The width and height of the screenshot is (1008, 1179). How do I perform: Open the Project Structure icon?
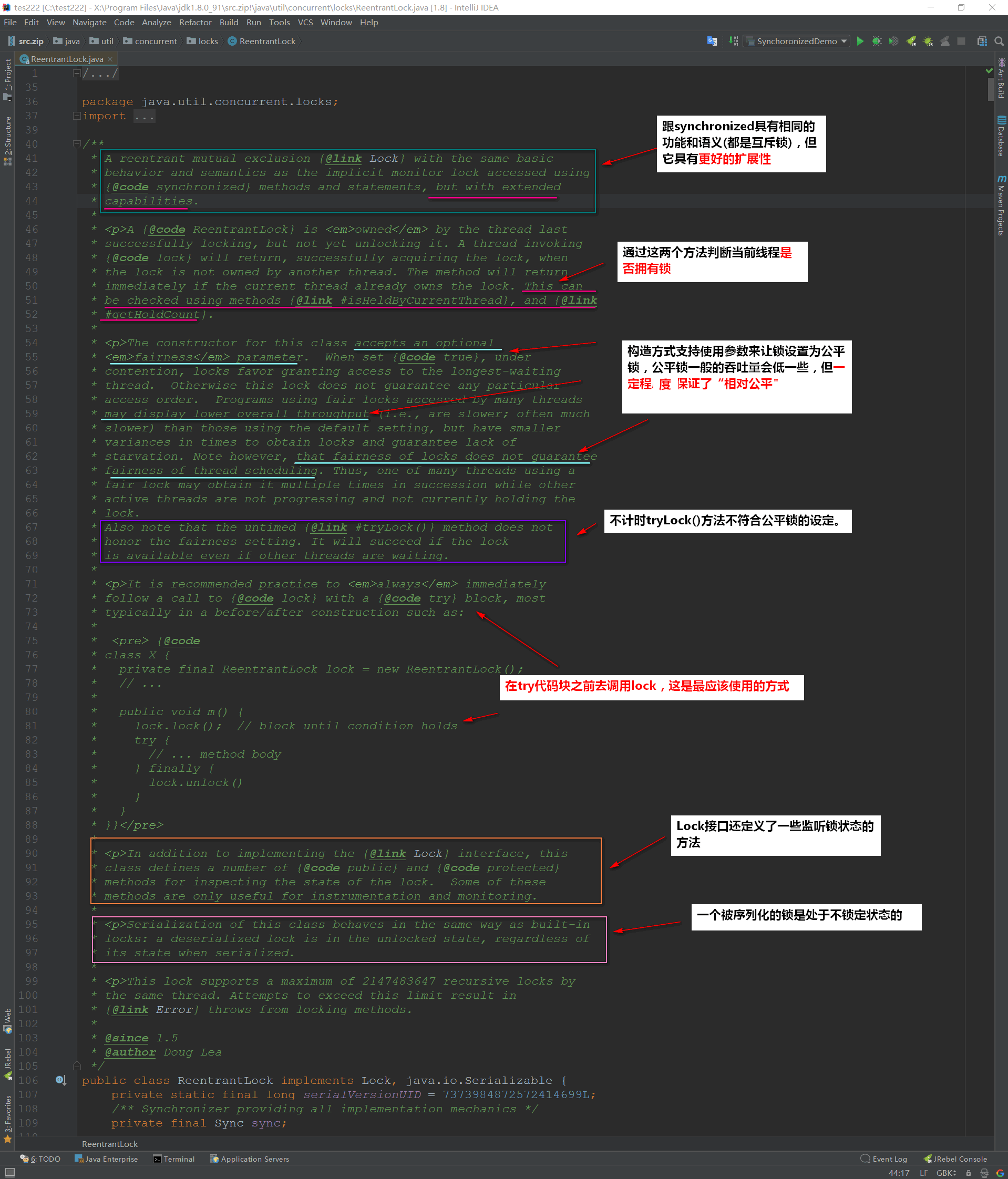(x=982, y=41)
